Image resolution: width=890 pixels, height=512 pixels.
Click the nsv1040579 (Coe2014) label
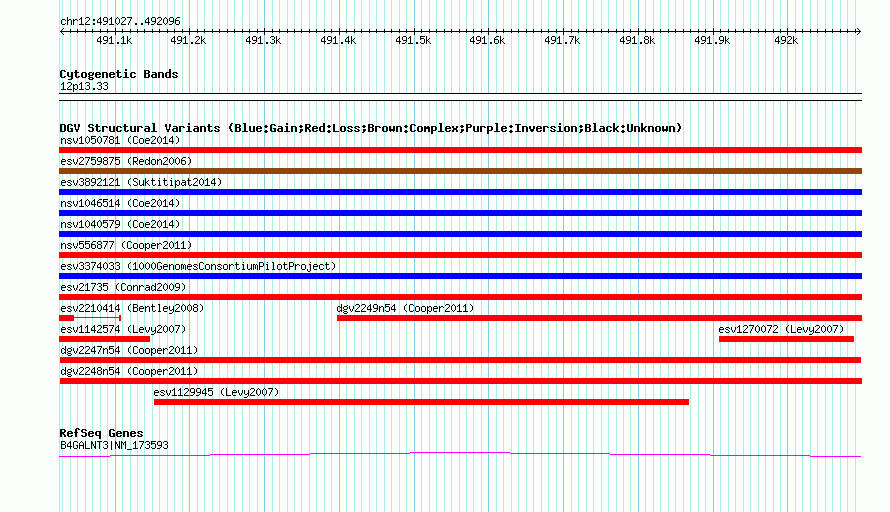120,224
